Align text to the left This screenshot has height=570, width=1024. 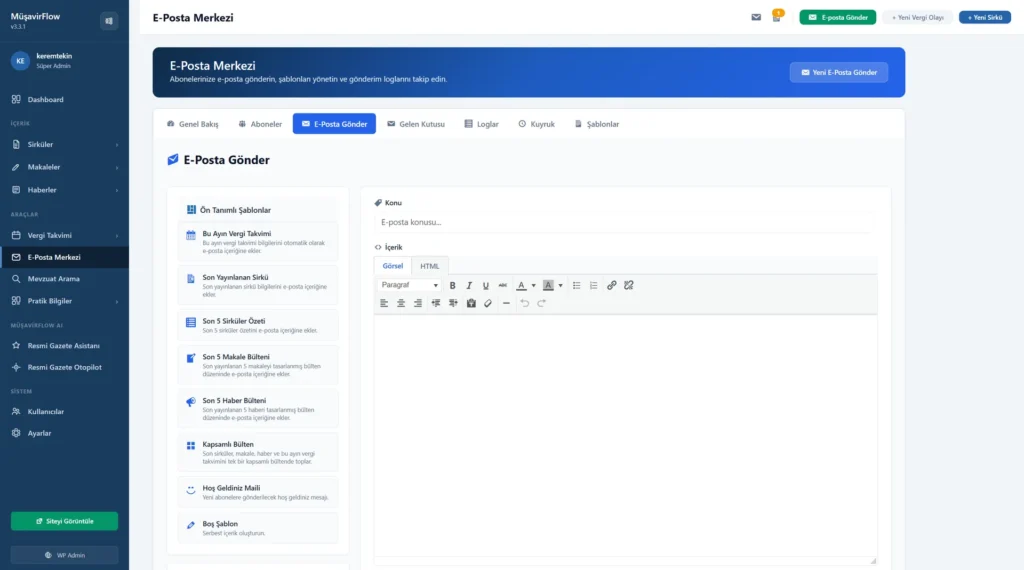pos(384,303)
